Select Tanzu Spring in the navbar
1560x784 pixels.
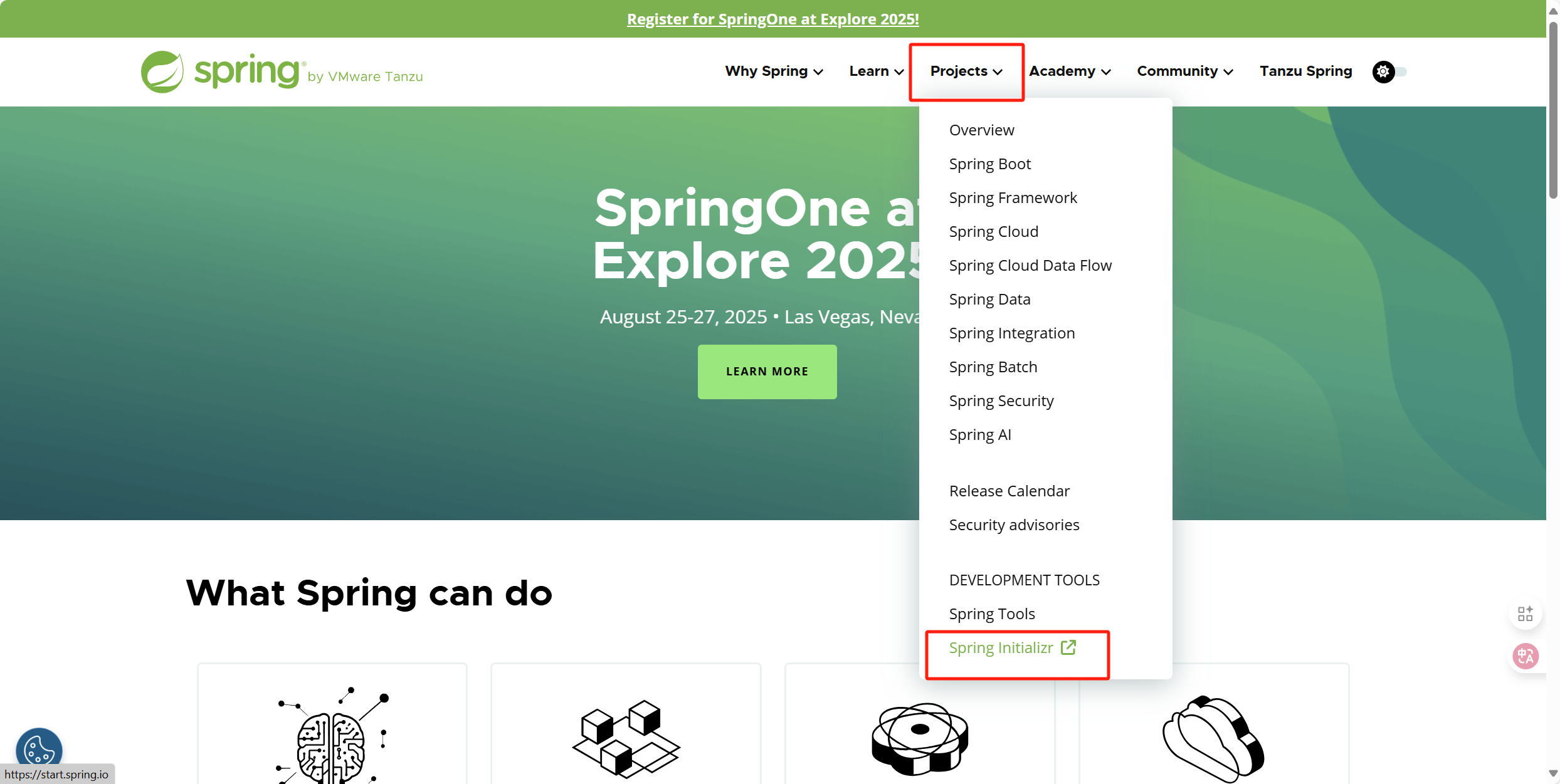point(1305,71)
